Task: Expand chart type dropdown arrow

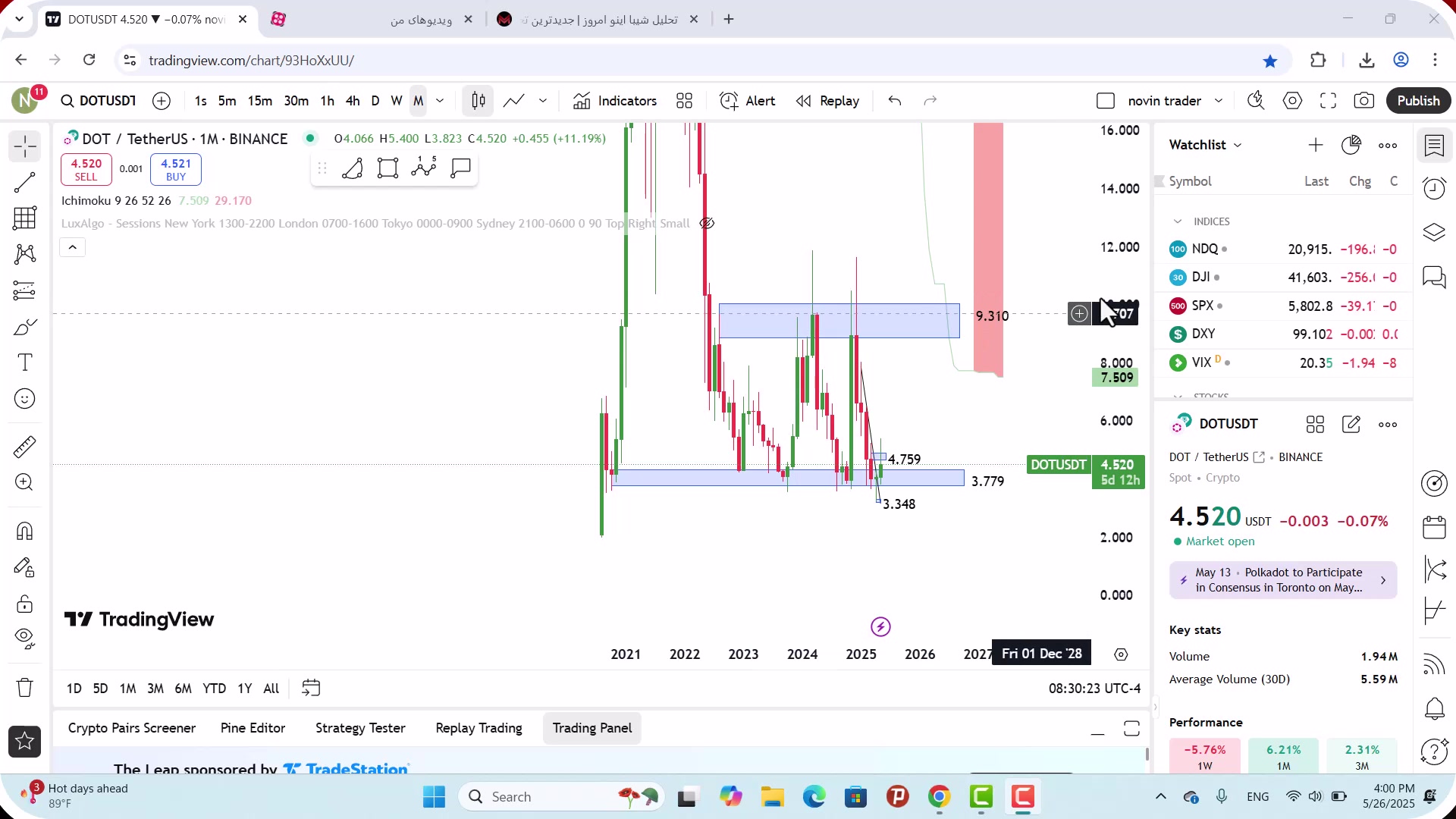Action: point(543,101)
